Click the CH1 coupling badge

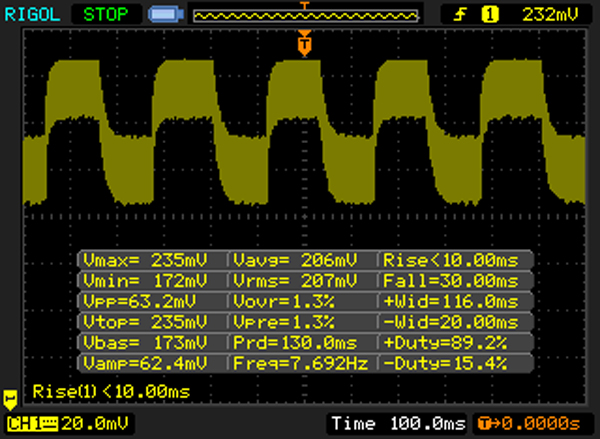33,424
